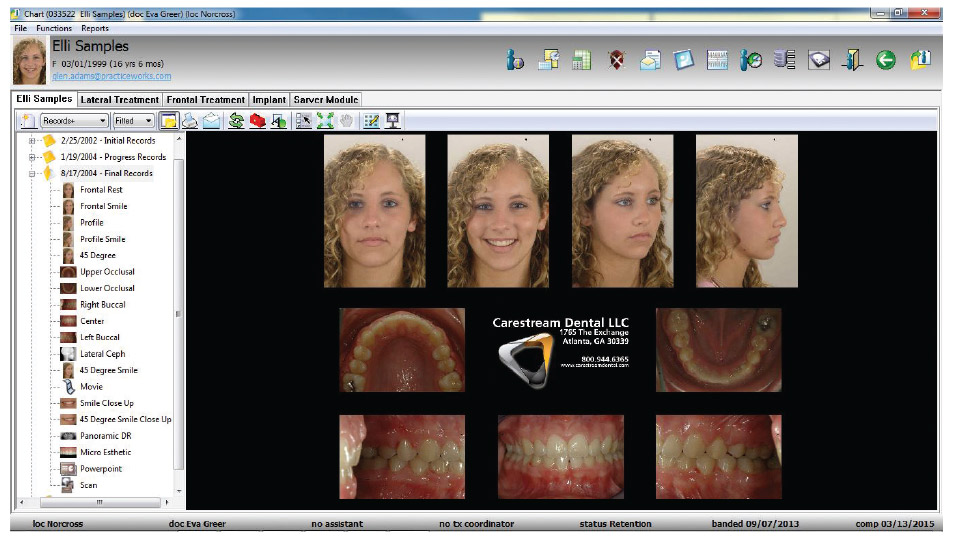Click the tree panel horizontal scrollbar
Viewport: 959px width, 543px height.
pyautogui.click(x=98, y=501)
